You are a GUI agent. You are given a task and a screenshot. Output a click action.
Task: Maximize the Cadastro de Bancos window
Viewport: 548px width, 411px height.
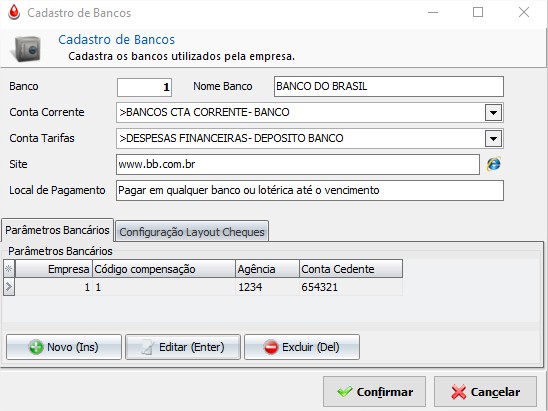pos(478,12)
